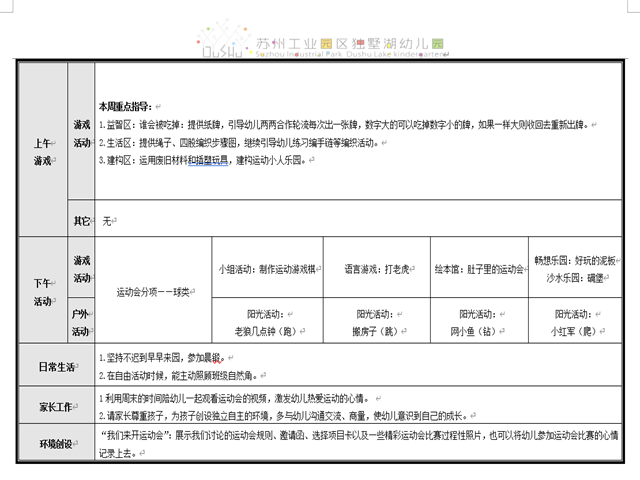This screenshot has width=640, height=480.
Task: Select the 上午游戏 row header cell
Action: [x=43, y=149]
